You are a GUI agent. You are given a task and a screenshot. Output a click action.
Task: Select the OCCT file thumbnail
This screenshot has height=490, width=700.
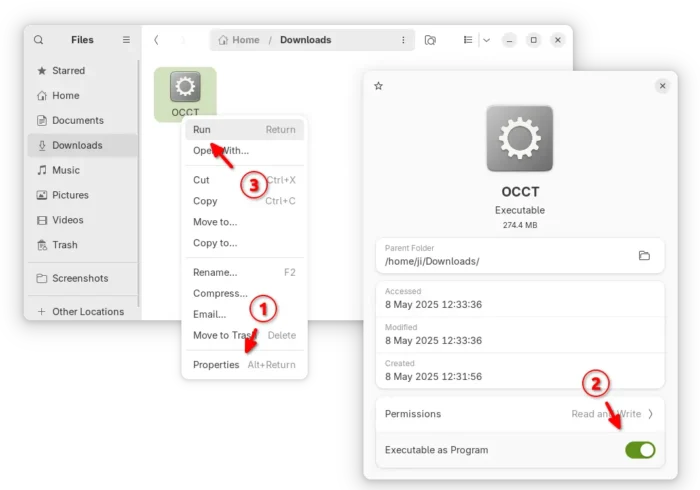(x=185, y=94)
